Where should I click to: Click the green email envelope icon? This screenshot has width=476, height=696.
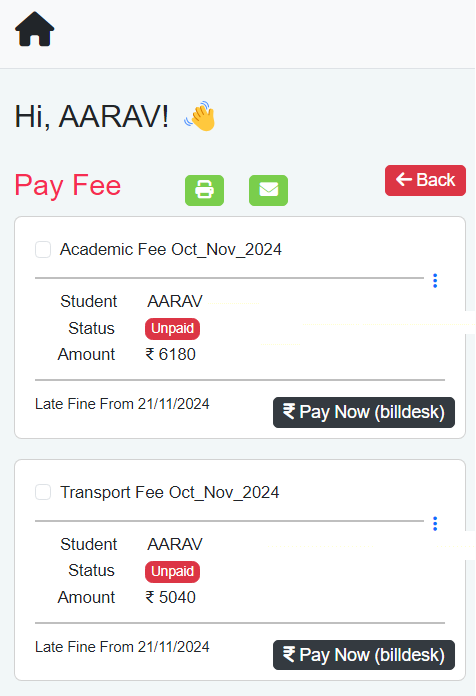[x=268, y=190]
